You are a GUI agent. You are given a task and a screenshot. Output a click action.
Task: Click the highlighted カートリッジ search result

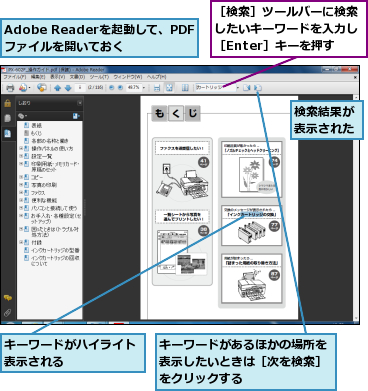pos(251,215)
